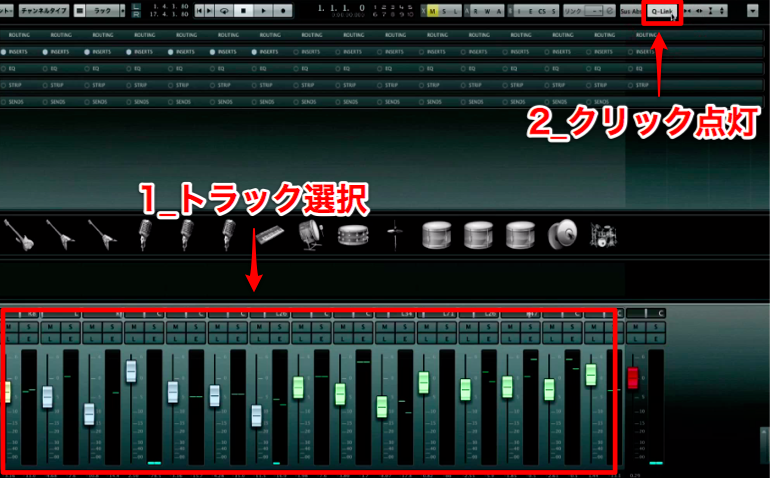Expand ROUTING rack above the kick drum channel
Screen dimensions: 770x478
(x=312, y=35)
